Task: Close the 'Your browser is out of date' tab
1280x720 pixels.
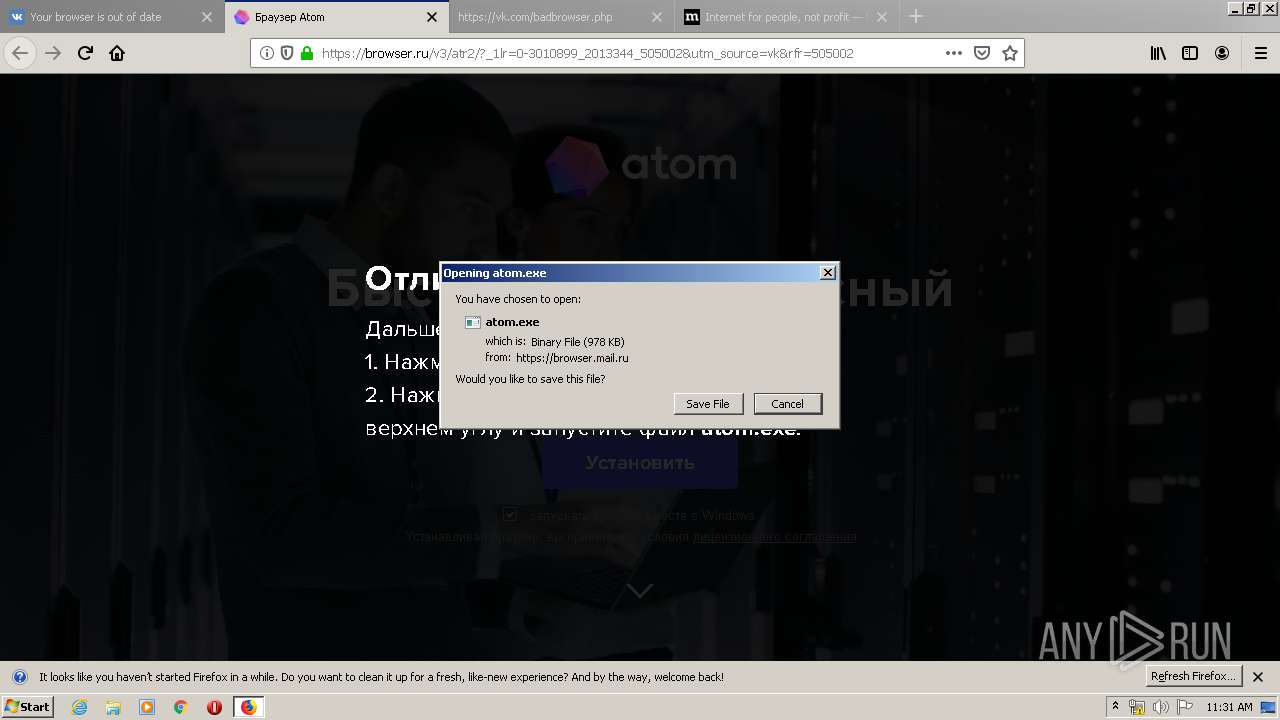Action: tap(207, 17)
